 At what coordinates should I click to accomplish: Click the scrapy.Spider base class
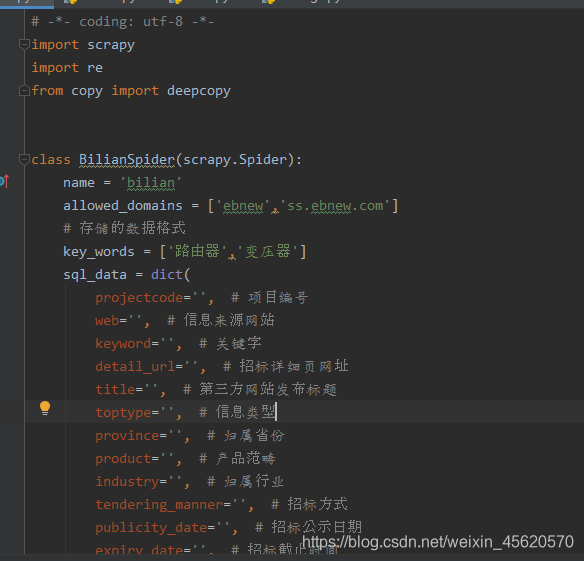(235, 160)
